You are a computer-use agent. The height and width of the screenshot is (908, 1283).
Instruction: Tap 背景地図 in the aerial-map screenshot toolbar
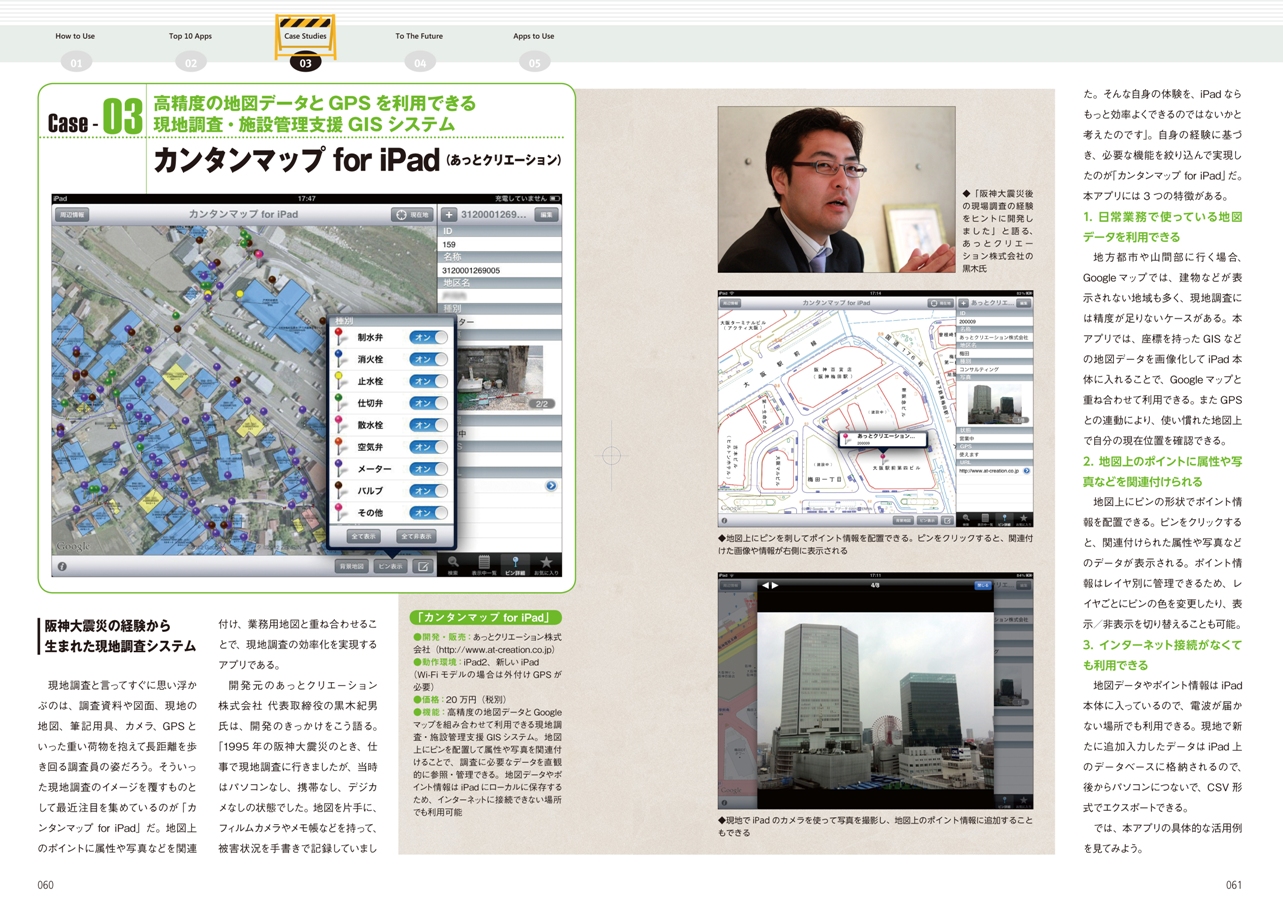pyautogui.click(x=353, y=566)
